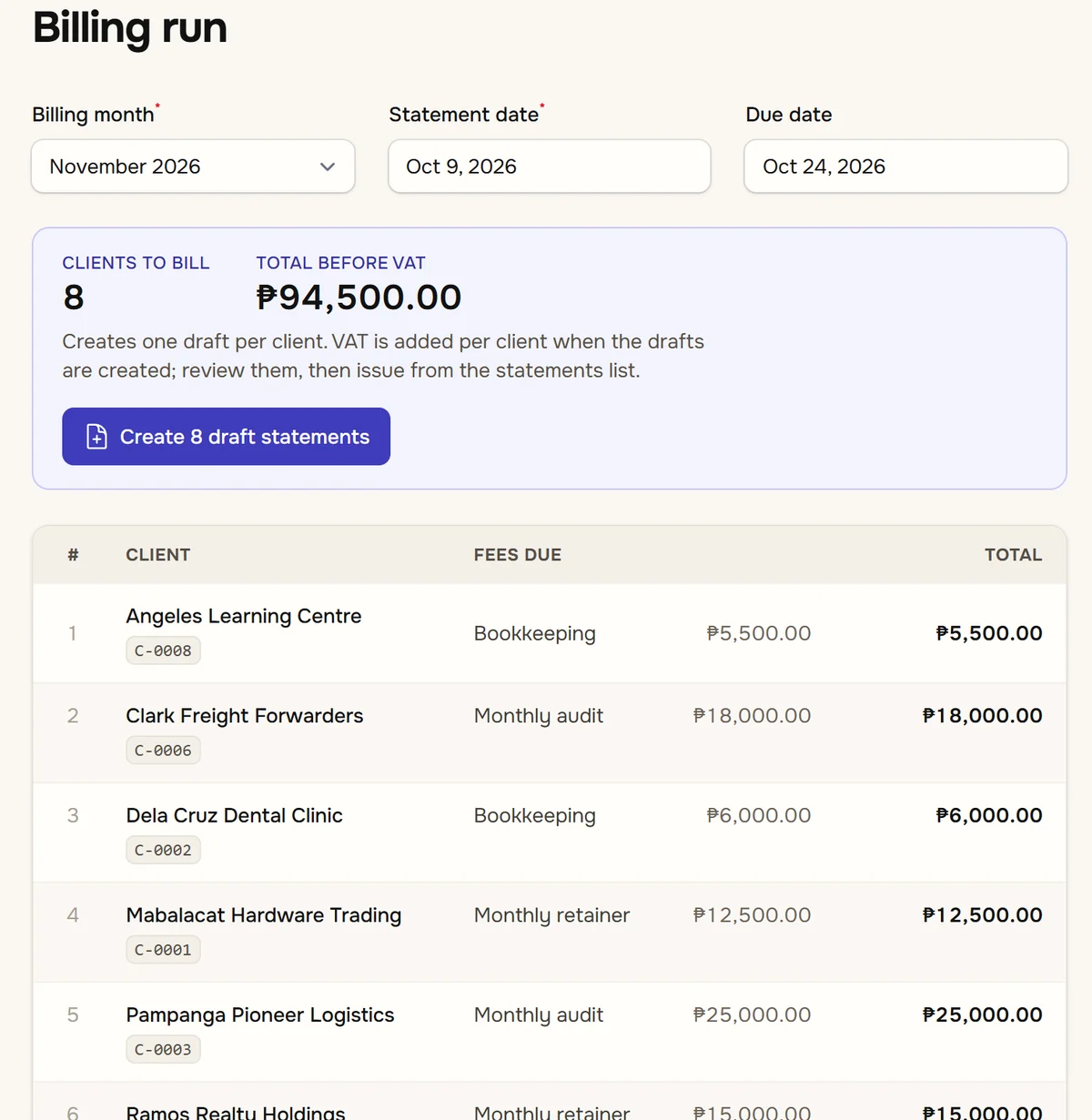Click the C-0001 client code badge
The width and height of the screenshot is (1092, 1120).
[163, 950]
